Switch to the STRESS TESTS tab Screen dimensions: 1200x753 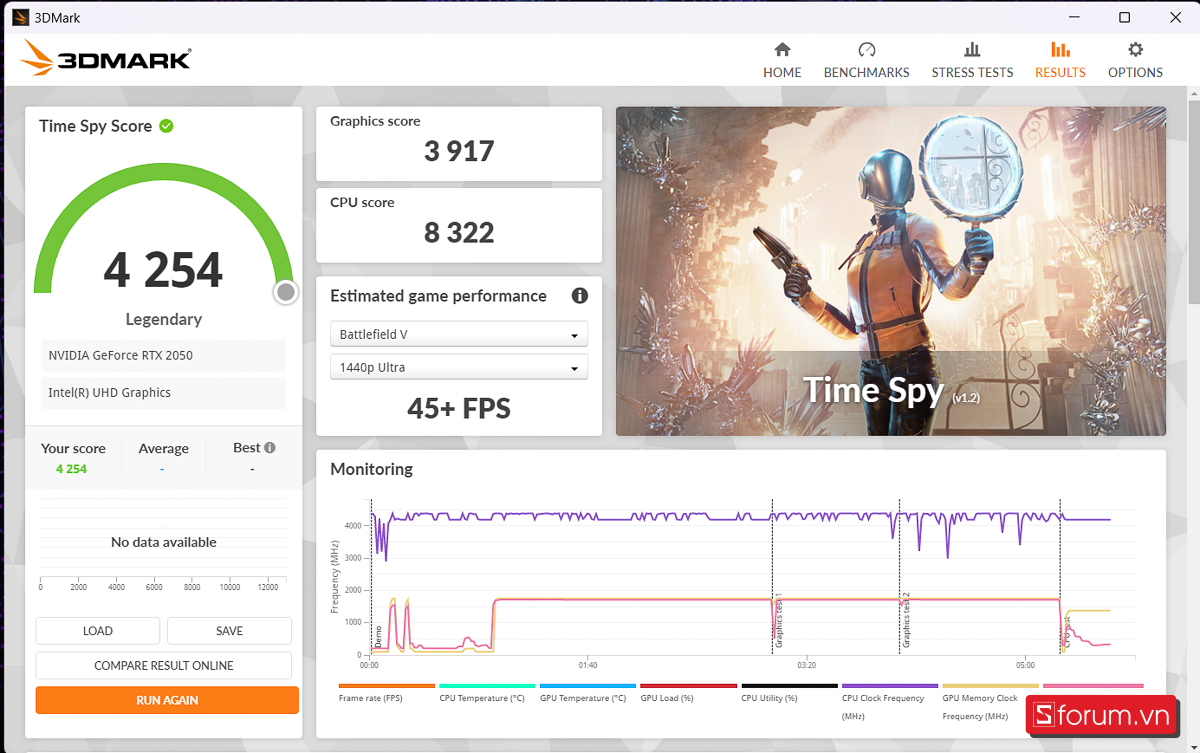click(x=972, y=60)
